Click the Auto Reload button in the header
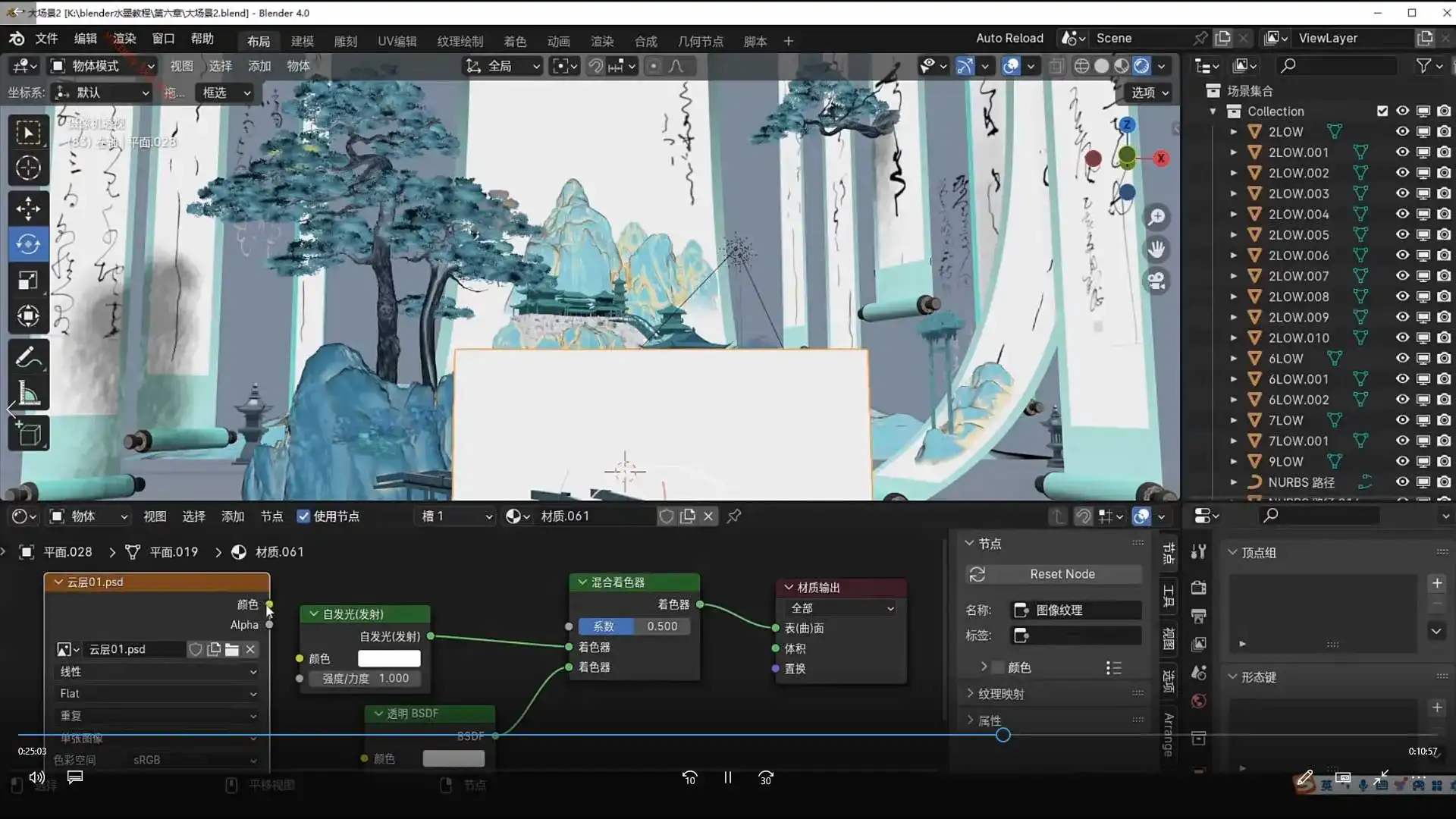The image size is (1456, 819). pos(1009,38)
